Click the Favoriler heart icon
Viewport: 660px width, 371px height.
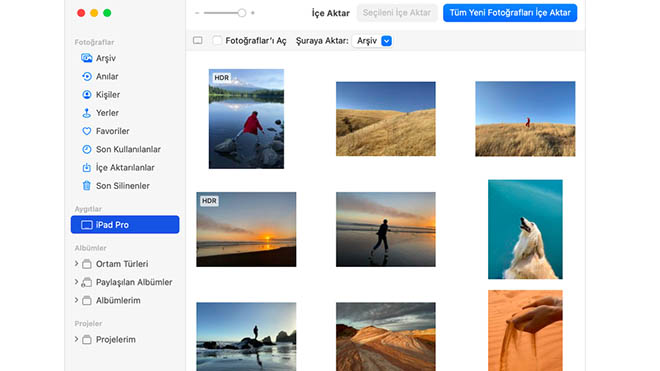(x=87, y=131)
